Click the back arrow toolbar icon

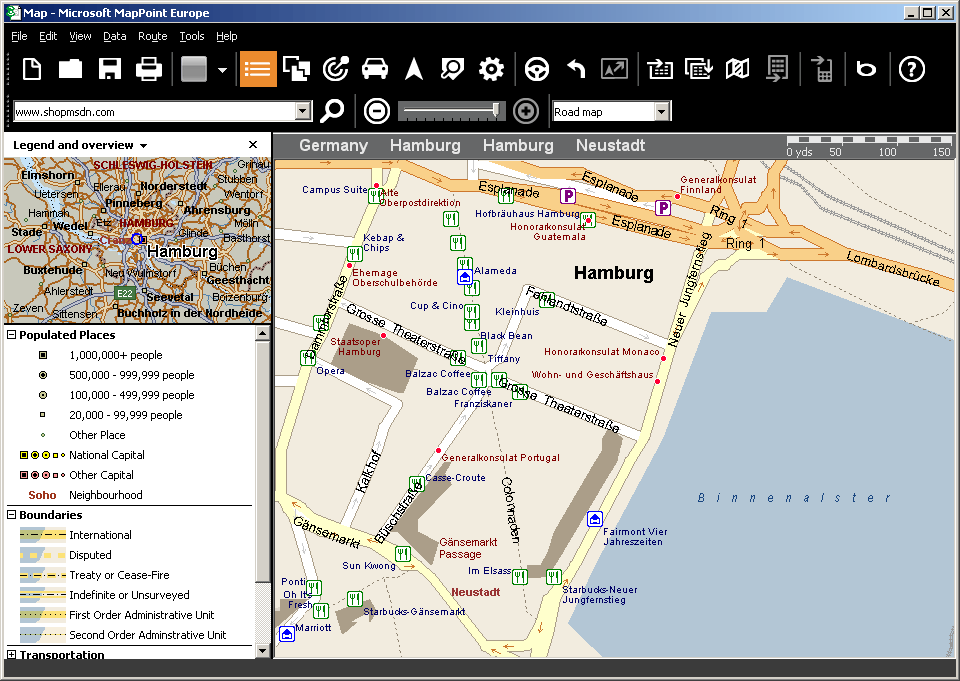(576, 69)
